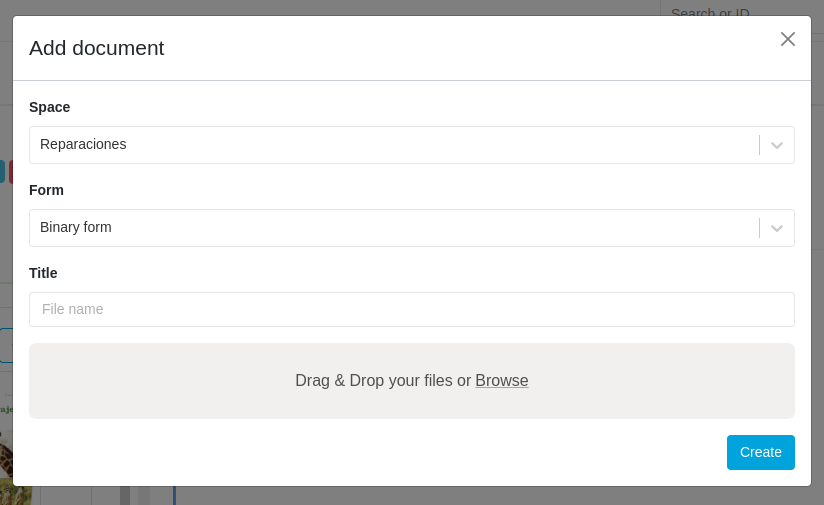The width and height of the screenshot is (824, 505).
Task: Click the Title field label
Action: 43,273
